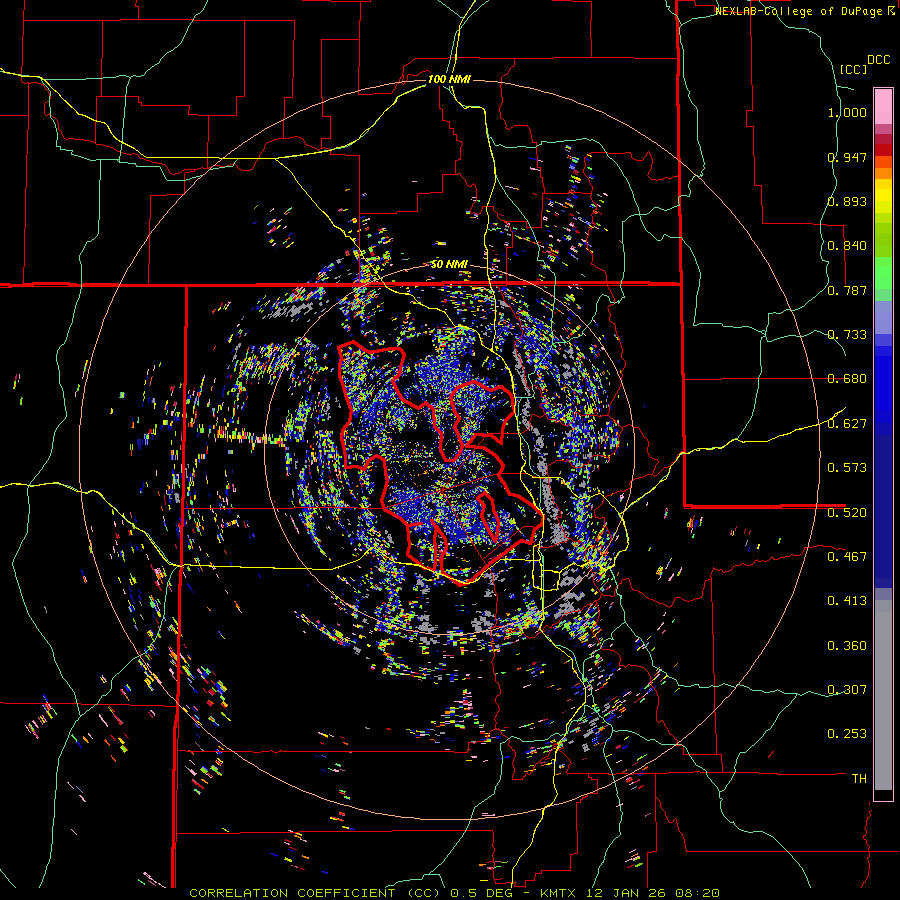Select the 0.680 scale value

(847, 378)
